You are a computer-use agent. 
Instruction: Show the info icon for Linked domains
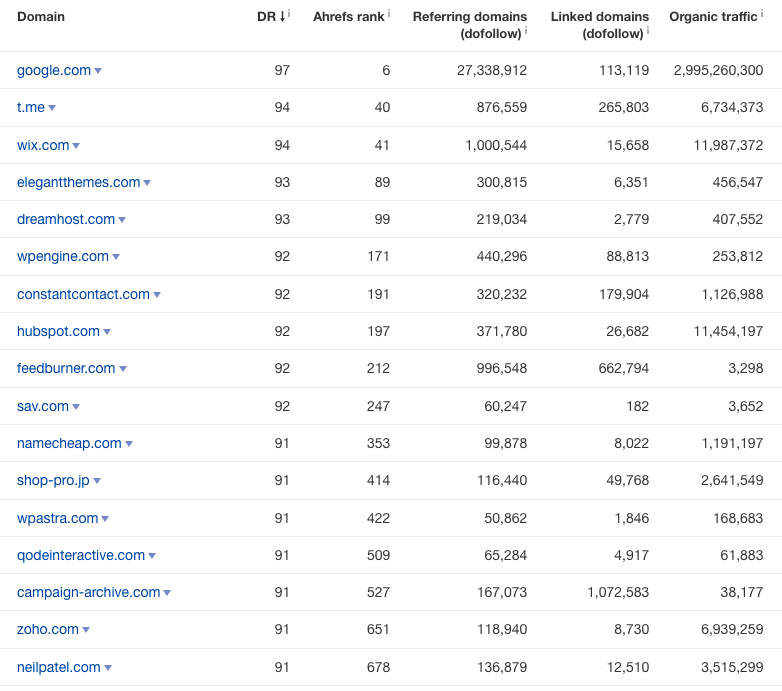[647, 31]
